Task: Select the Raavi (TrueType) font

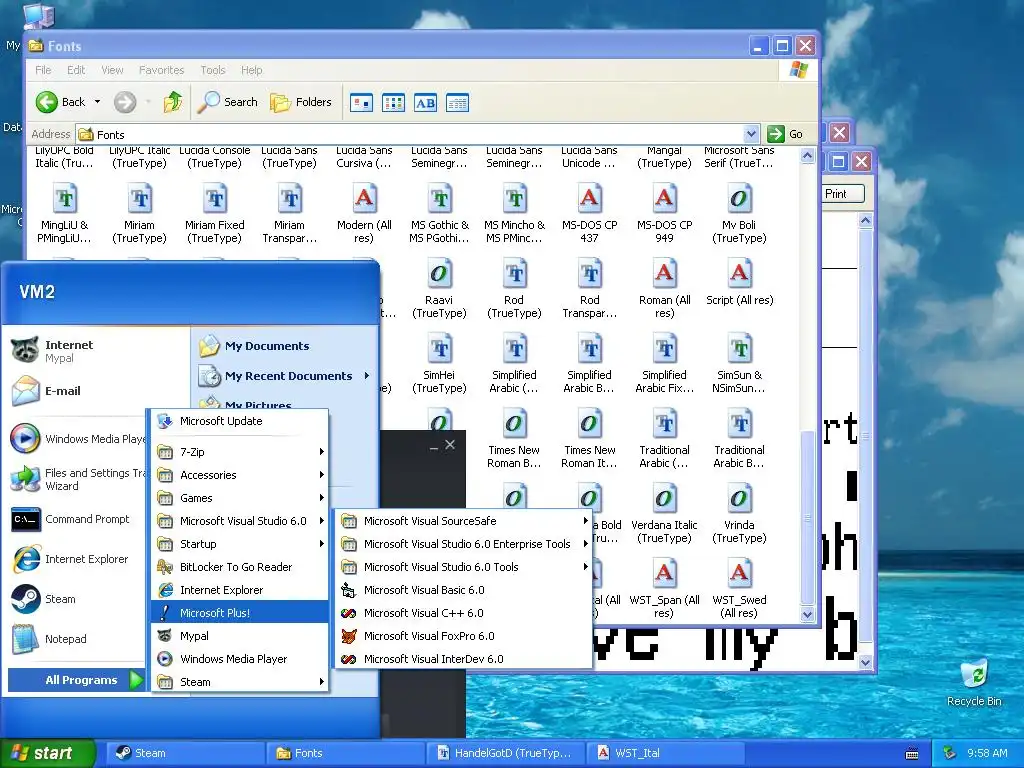Action: (x=439, y=288)
